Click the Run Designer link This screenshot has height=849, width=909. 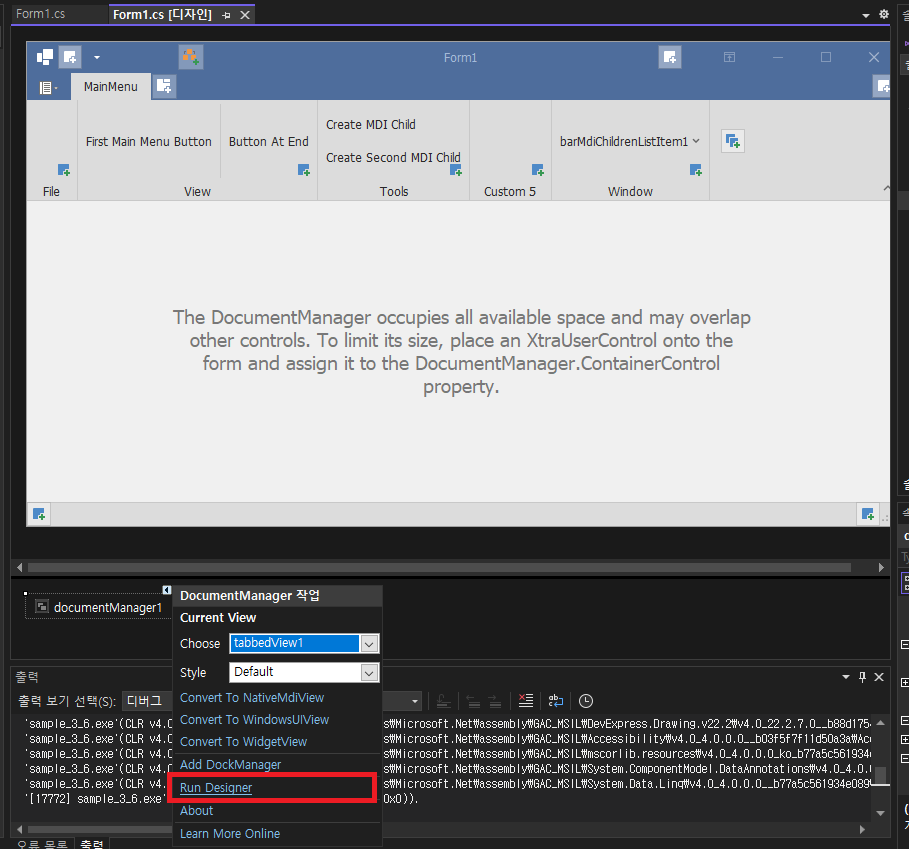tap(216, 788)
